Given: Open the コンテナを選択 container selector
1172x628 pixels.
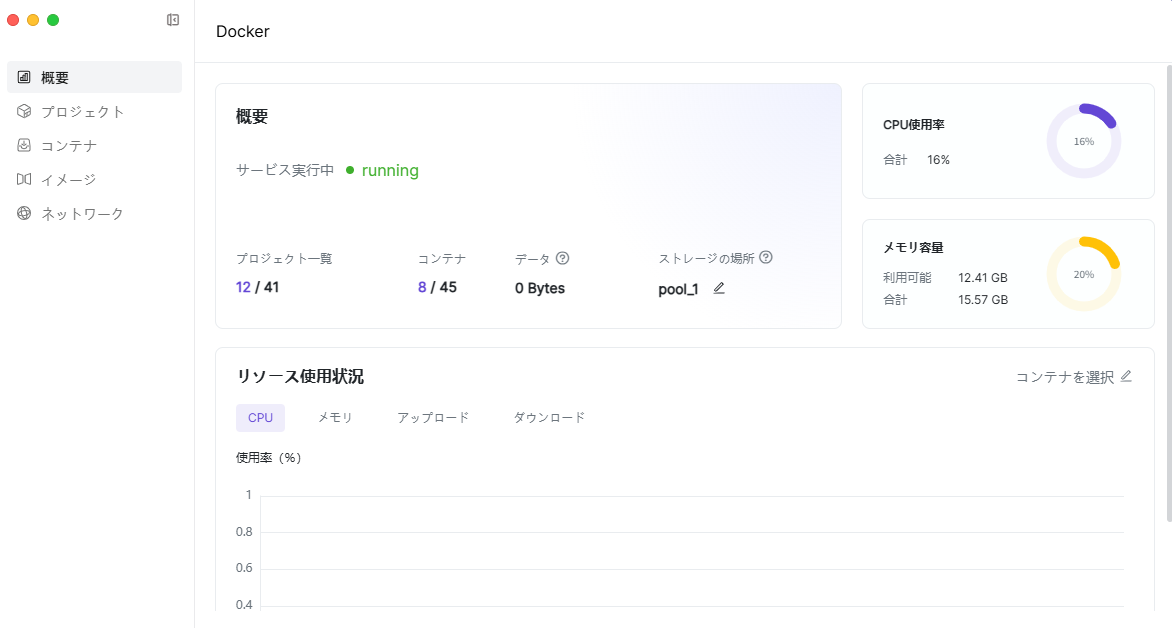Looking at the screenshot, I should pyautogui.click(x=1074, y=377).
